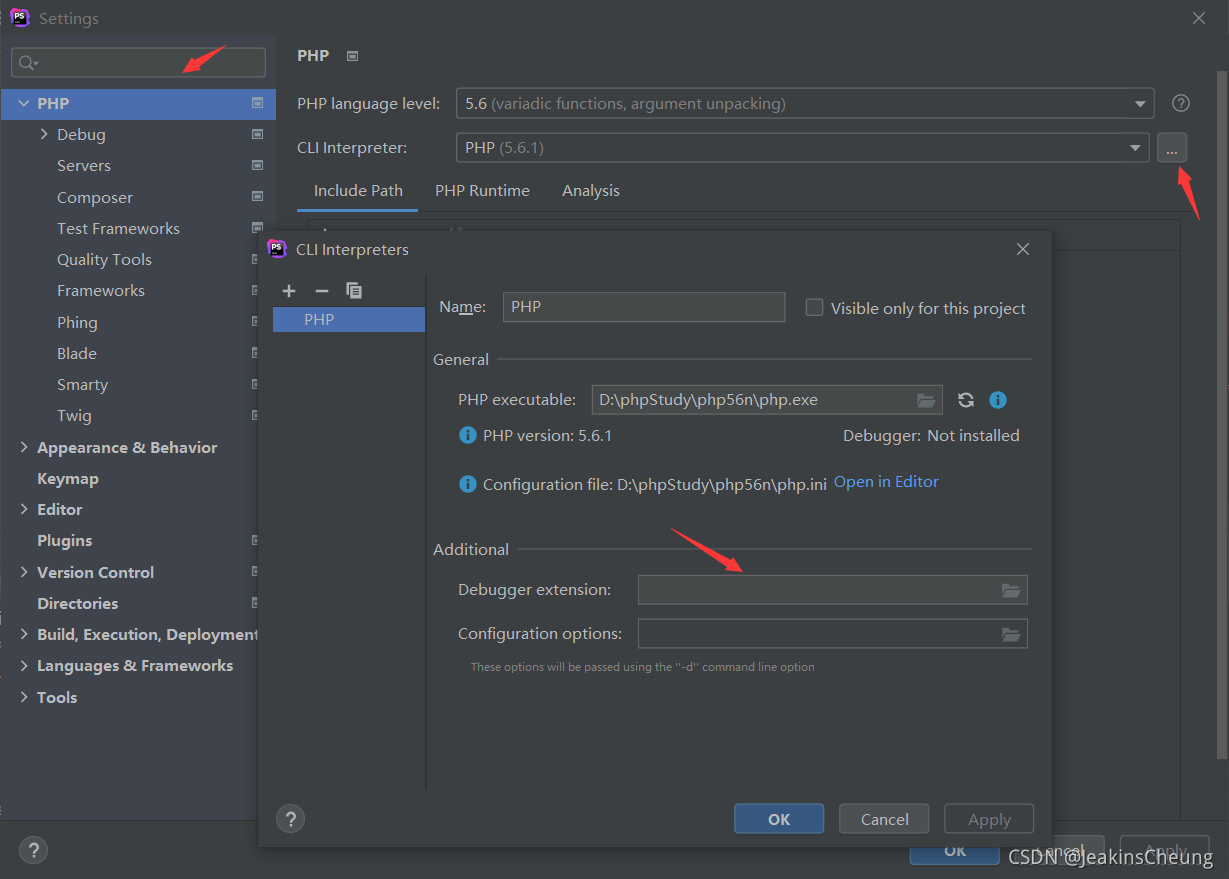The height and width of the screenshot is (879, 1229).
Task: Expand the Editor settings section
Action: [x=23, y=509]
